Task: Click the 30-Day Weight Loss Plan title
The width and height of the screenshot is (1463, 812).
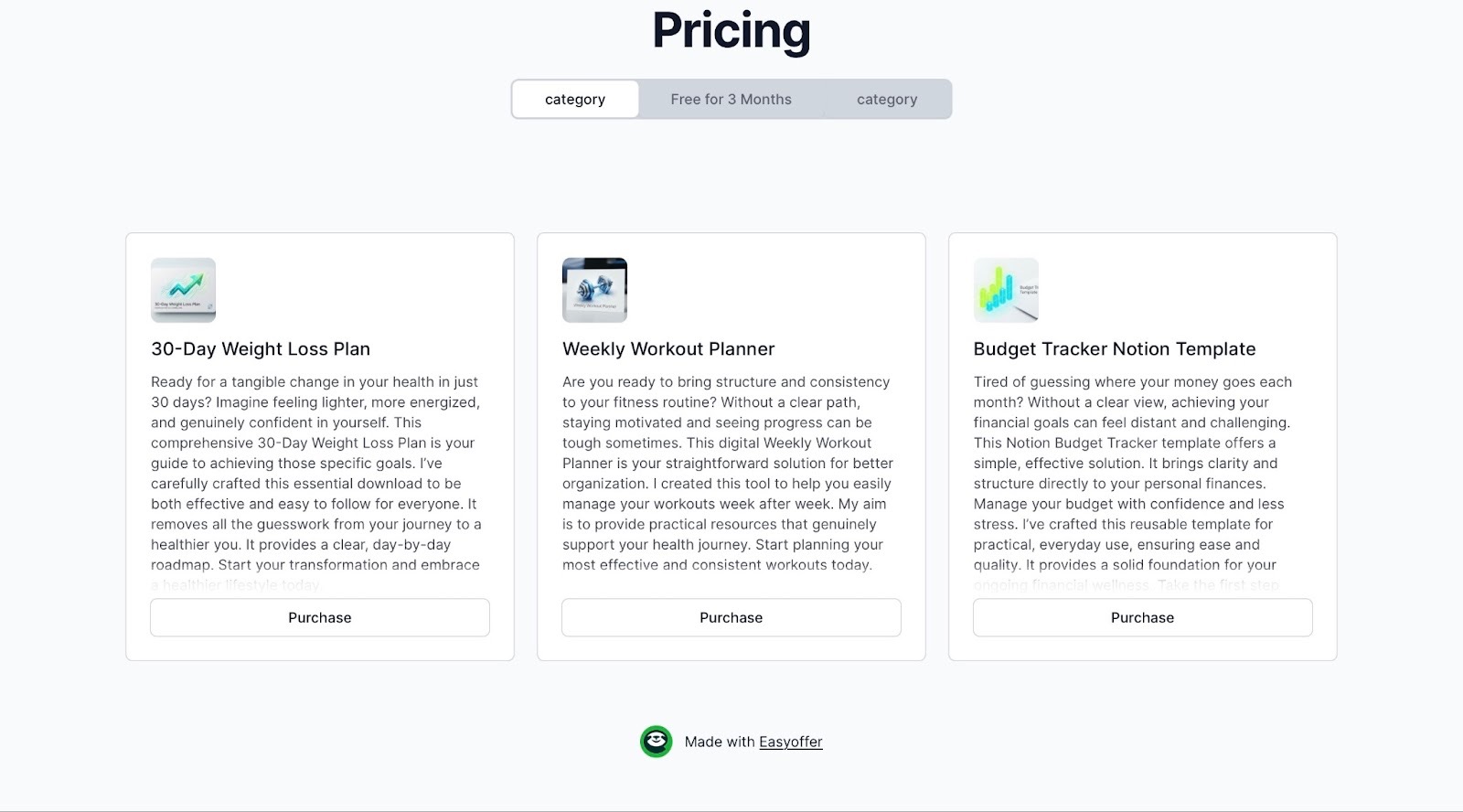Action: point(261,348)
